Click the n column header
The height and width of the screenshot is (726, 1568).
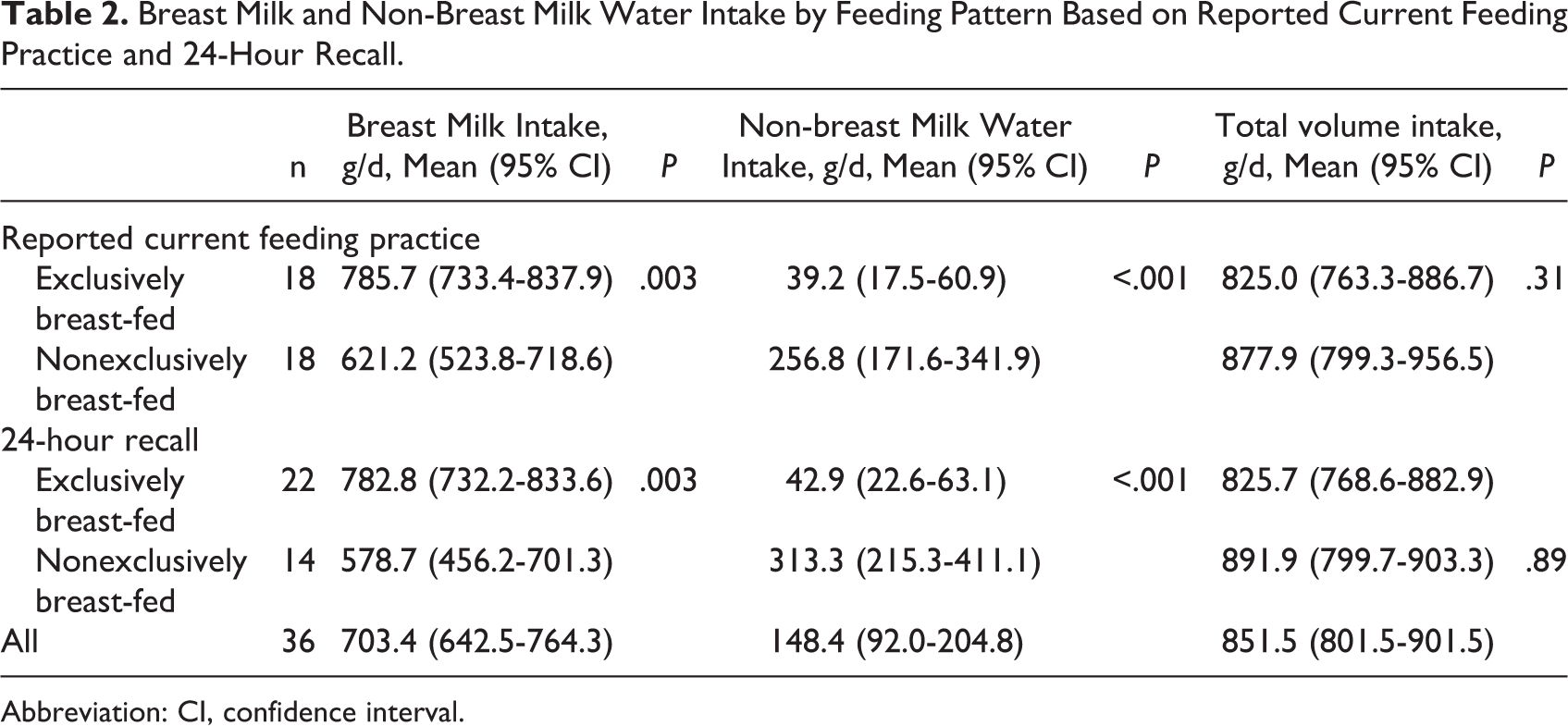pos(298,167)
